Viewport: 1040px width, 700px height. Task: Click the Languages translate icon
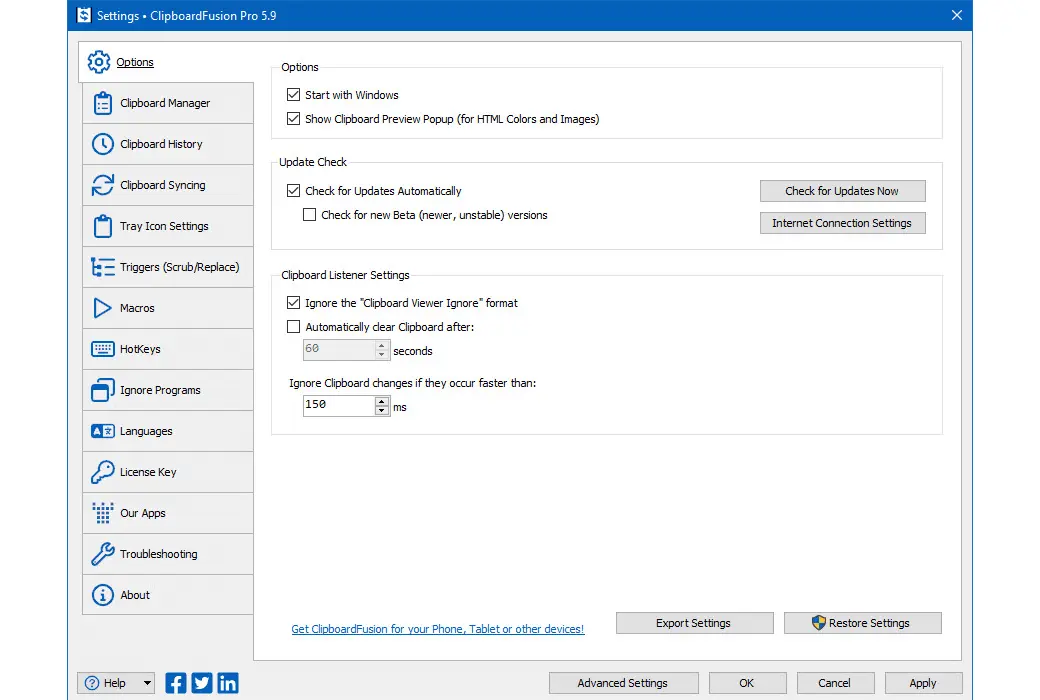(x=103, y=431)
